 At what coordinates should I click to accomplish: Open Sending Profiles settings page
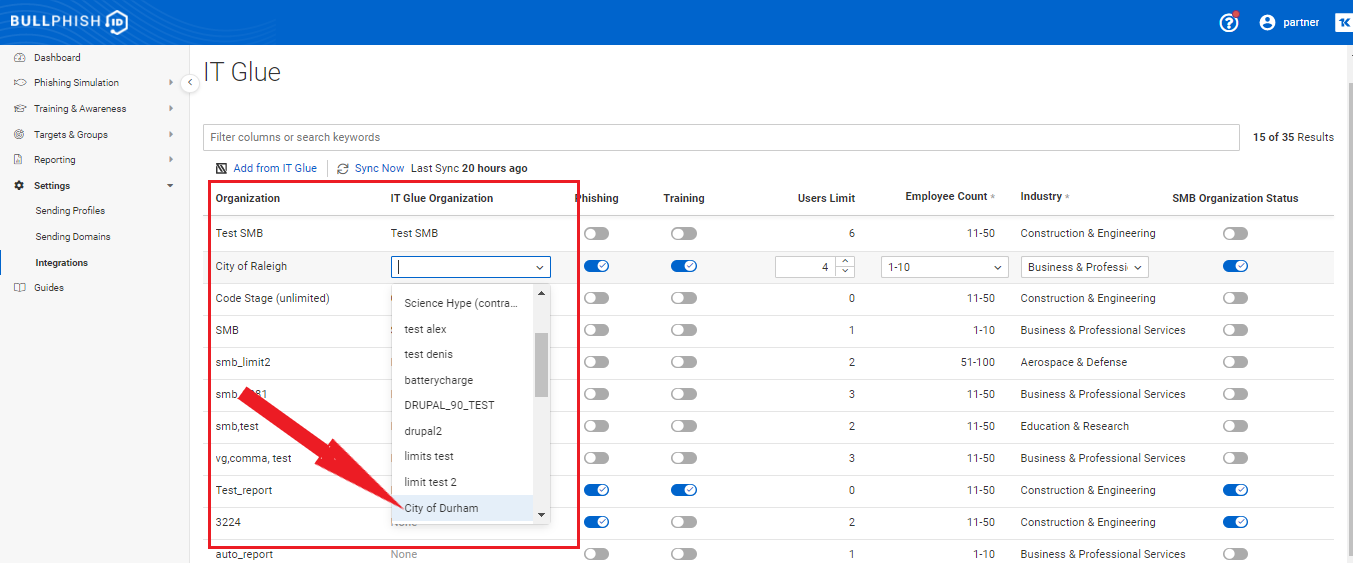(70, 211)
